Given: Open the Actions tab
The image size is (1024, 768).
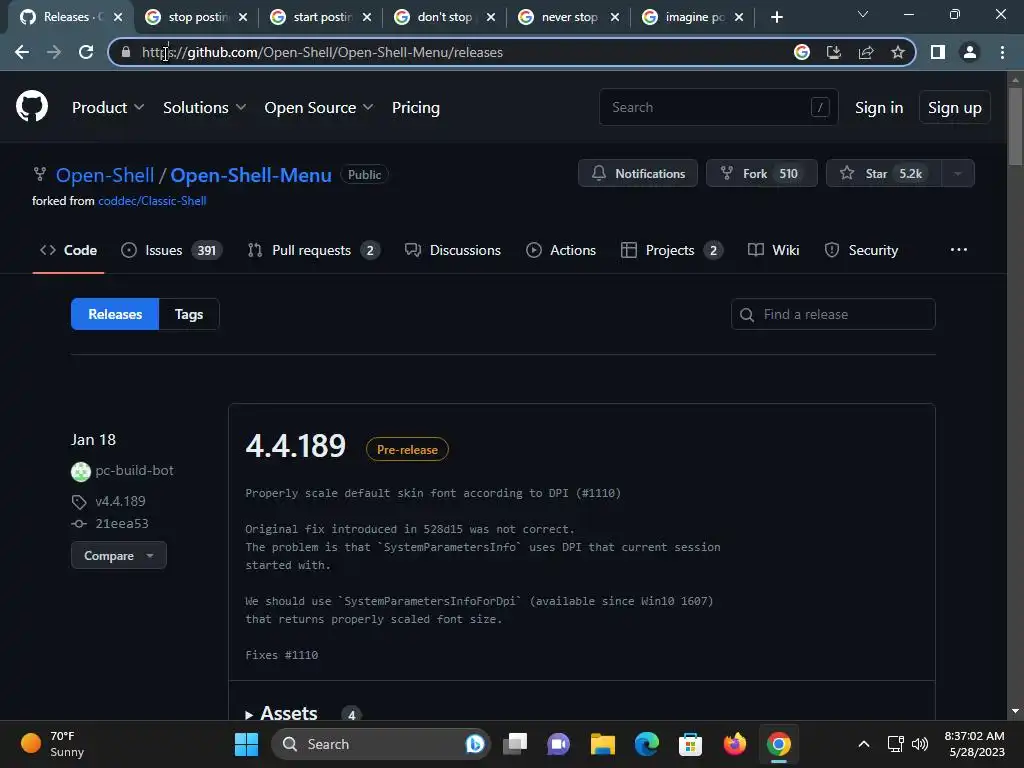Looking at the screenshot, I should click(x=561, y=250).
